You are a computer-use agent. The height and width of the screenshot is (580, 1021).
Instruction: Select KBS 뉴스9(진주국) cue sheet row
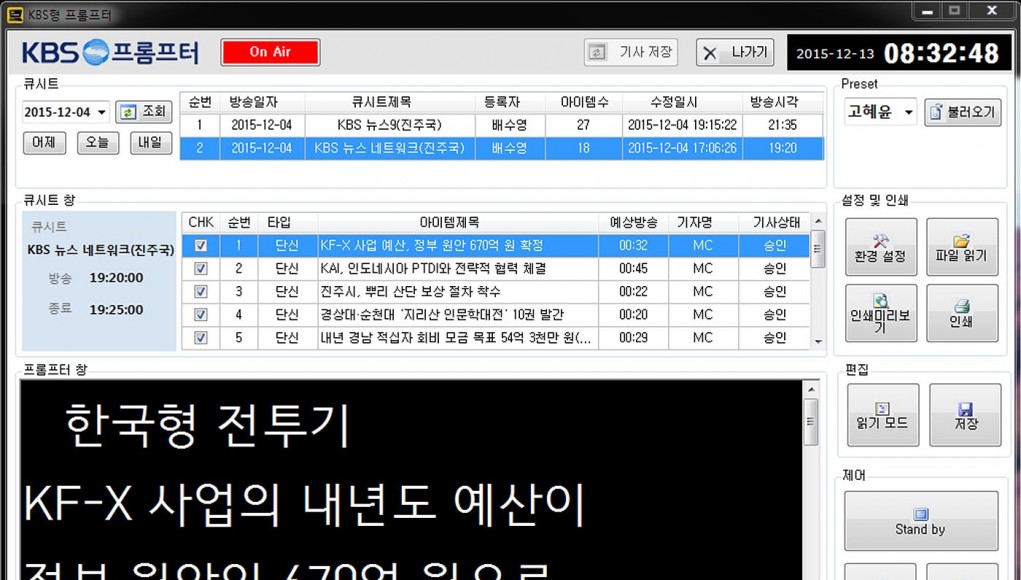[x=501, y=125]
